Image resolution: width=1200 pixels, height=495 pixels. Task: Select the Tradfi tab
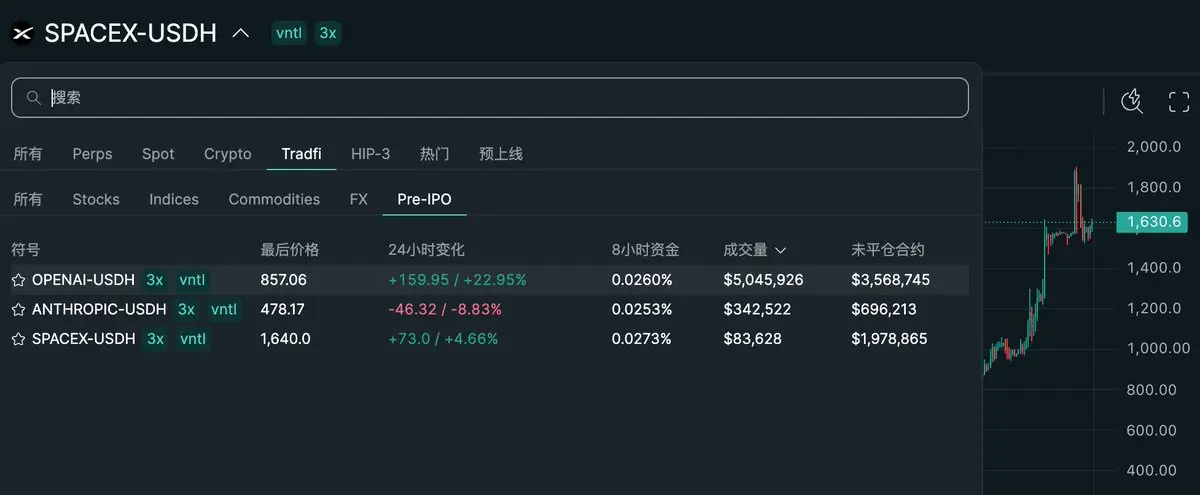(x=301, y=154)
